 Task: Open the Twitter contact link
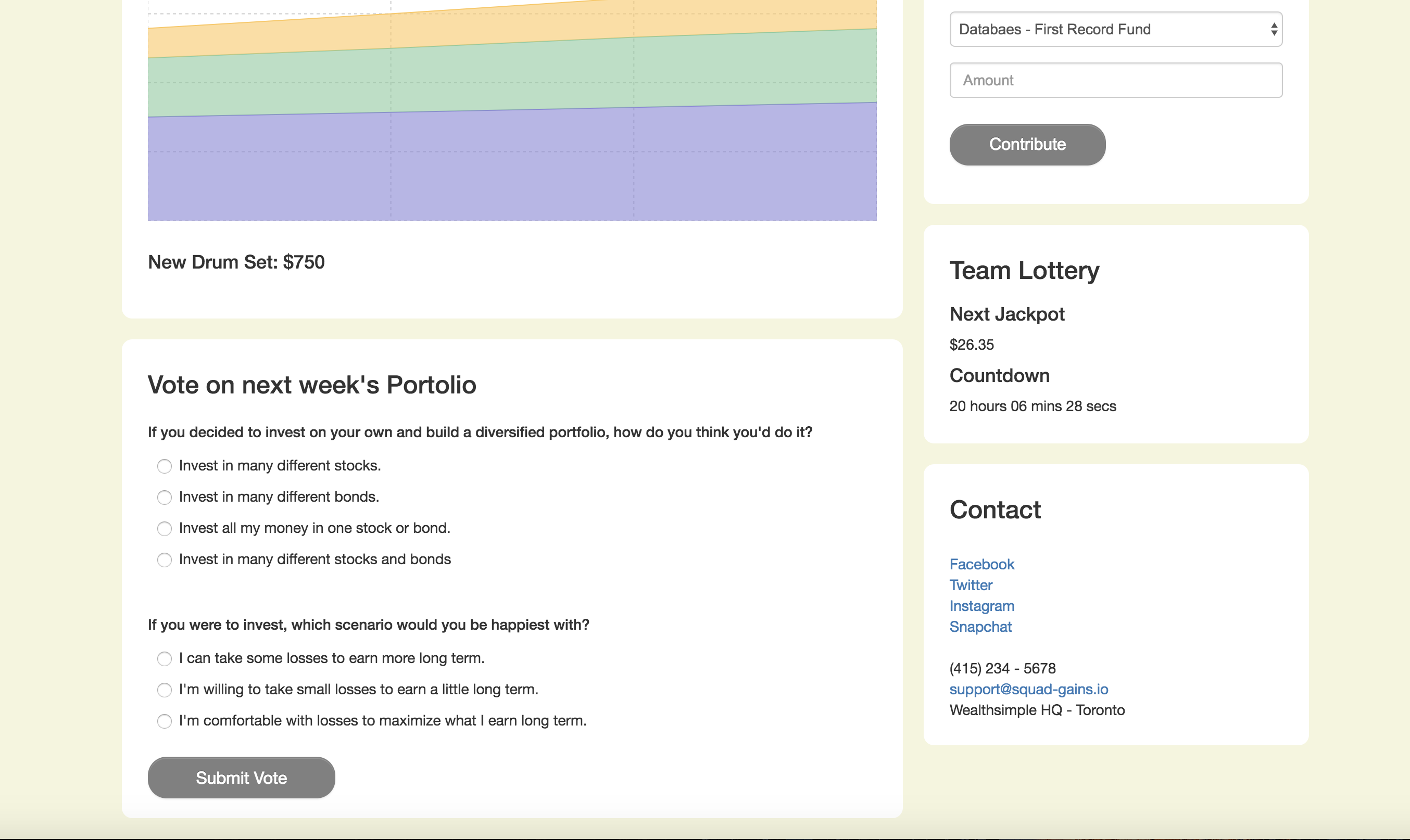(x=971, y=586)
